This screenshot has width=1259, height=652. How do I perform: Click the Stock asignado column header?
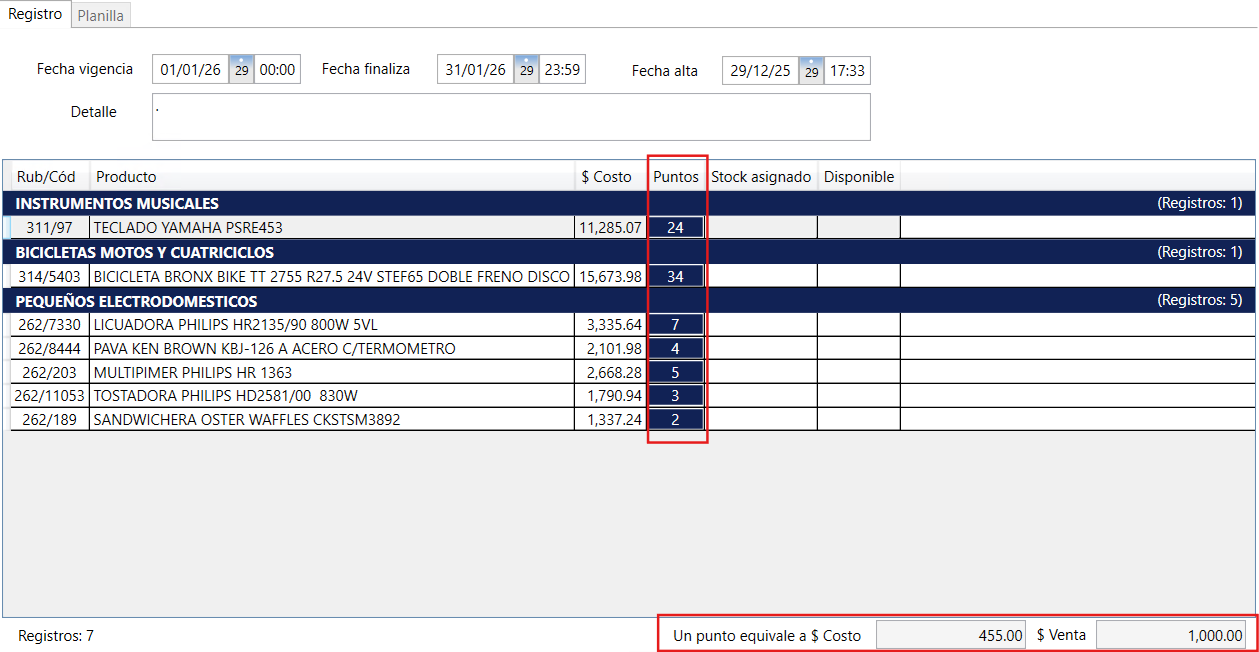click(x=761, y=177)
